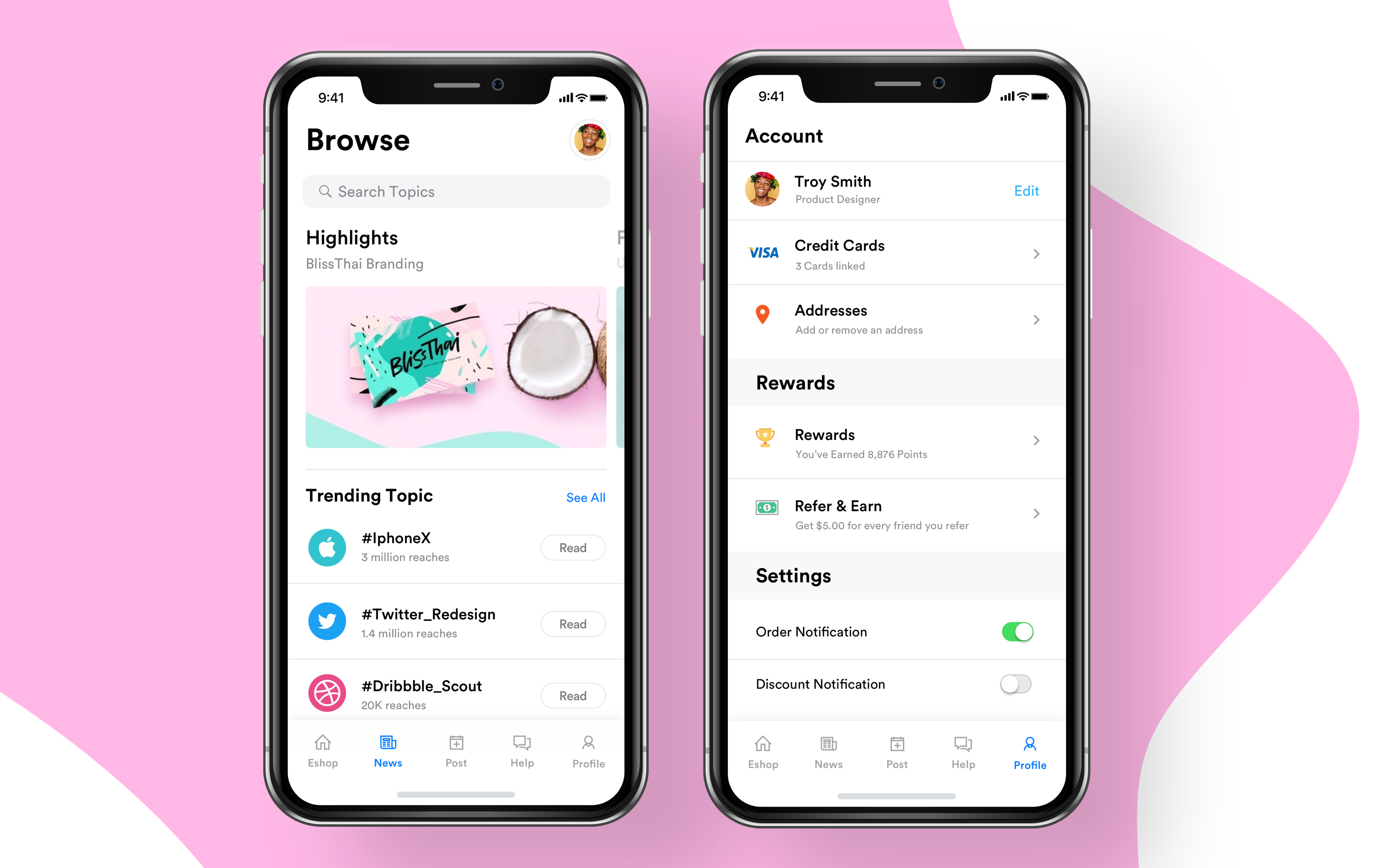Click See All for Trending Topics

585,497
